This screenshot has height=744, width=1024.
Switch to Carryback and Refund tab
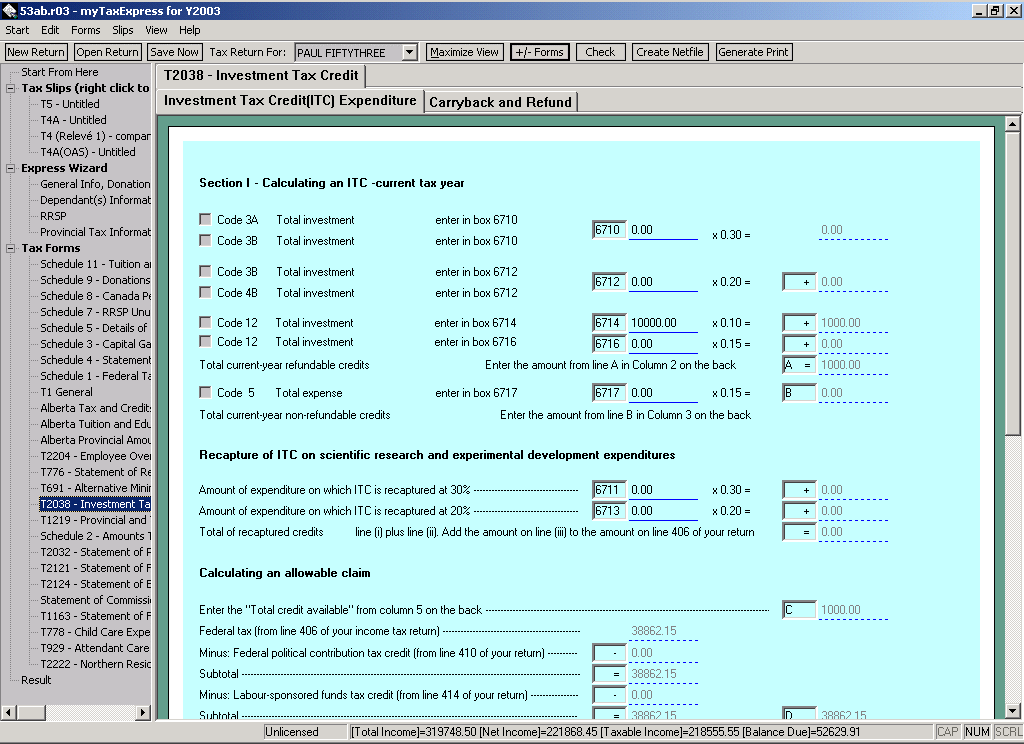[x=500, y=102]
